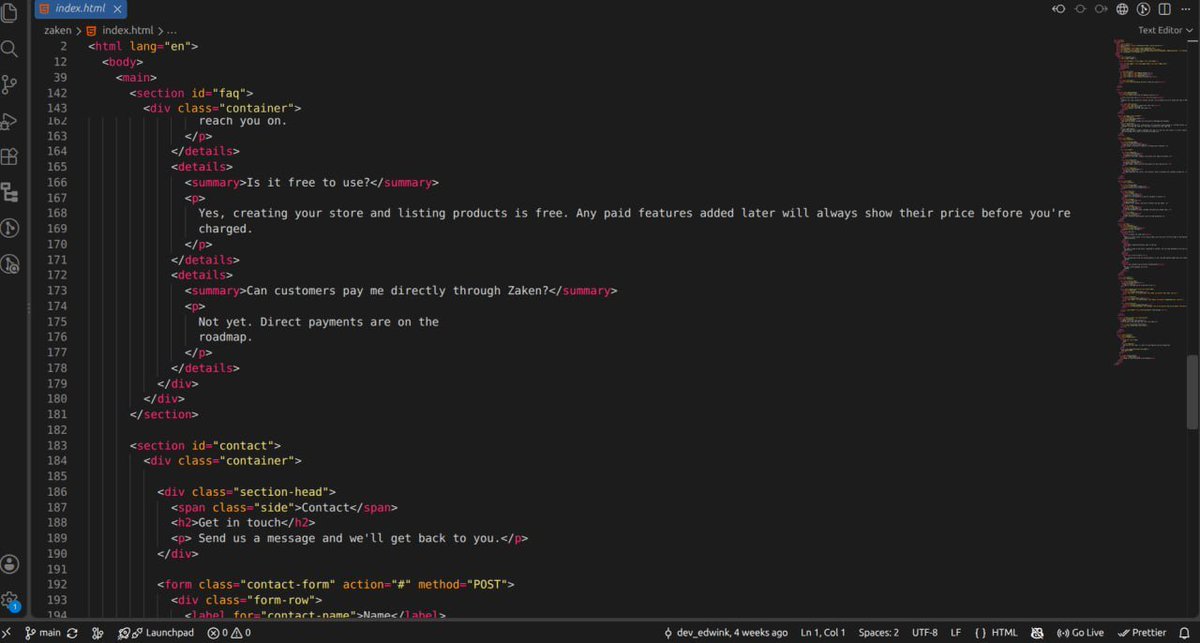Image resolution: width=1200 pixels, height=643 pixels.
Task: Click the dev_edwink blame annotation
Action: click(725, 633)
